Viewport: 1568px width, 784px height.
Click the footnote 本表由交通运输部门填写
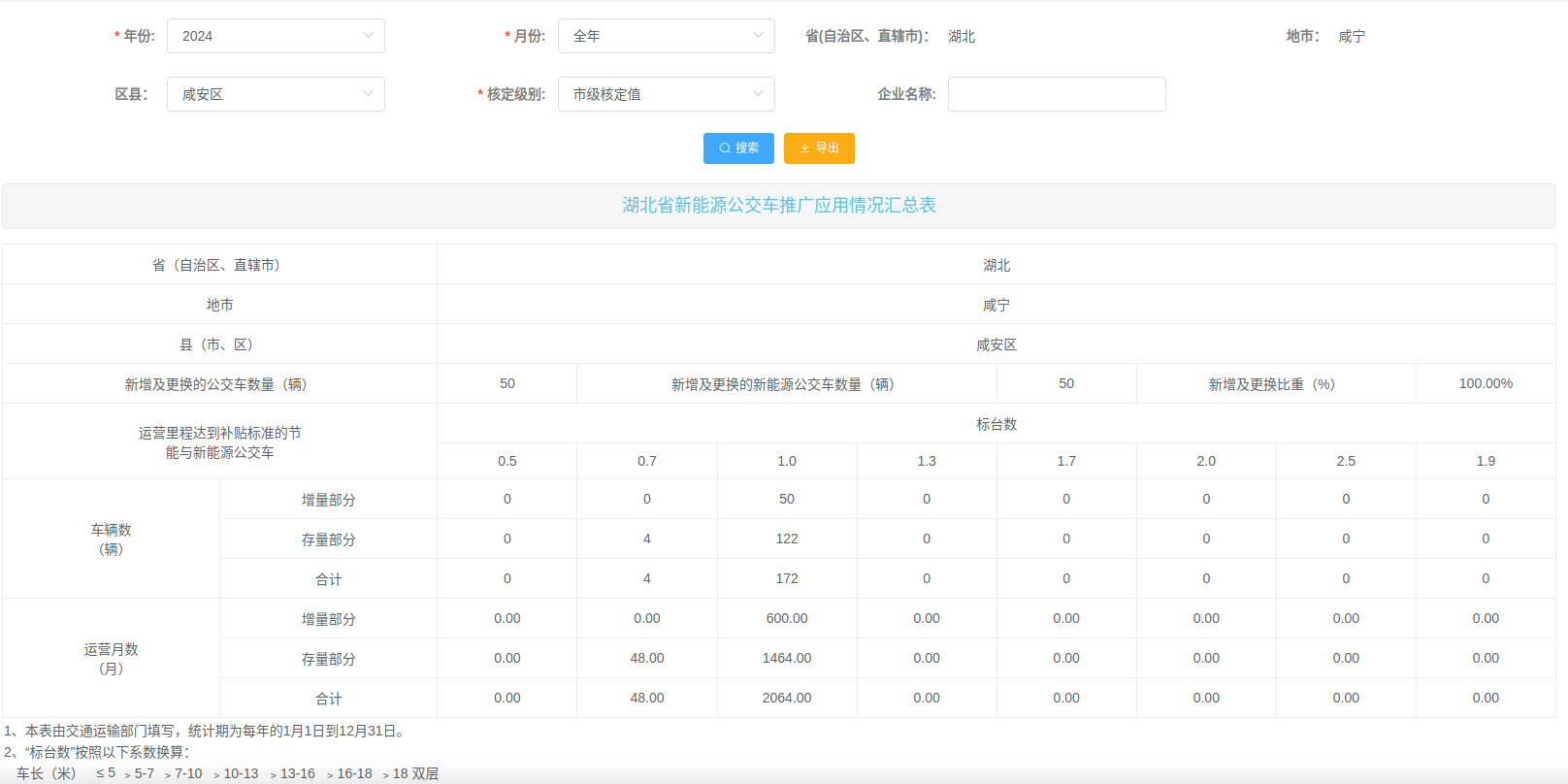coord(207,731)
